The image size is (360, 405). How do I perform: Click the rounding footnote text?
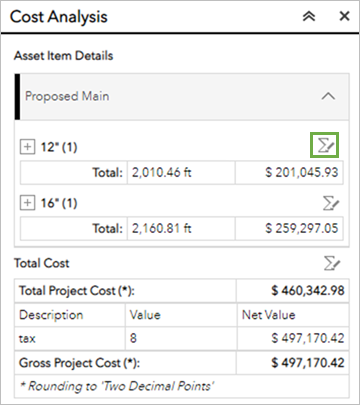click(117, 386)
